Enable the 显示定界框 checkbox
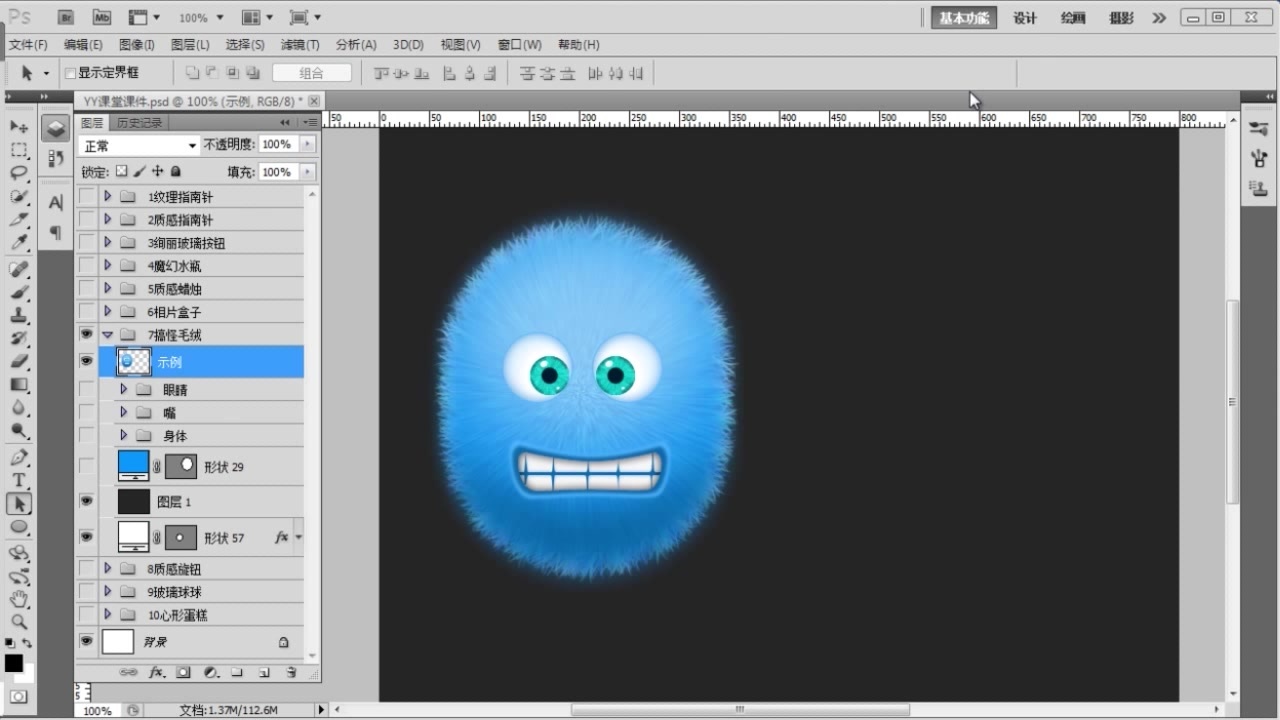Viewport: 1280px width, 720px height. (x=70, y=73)
